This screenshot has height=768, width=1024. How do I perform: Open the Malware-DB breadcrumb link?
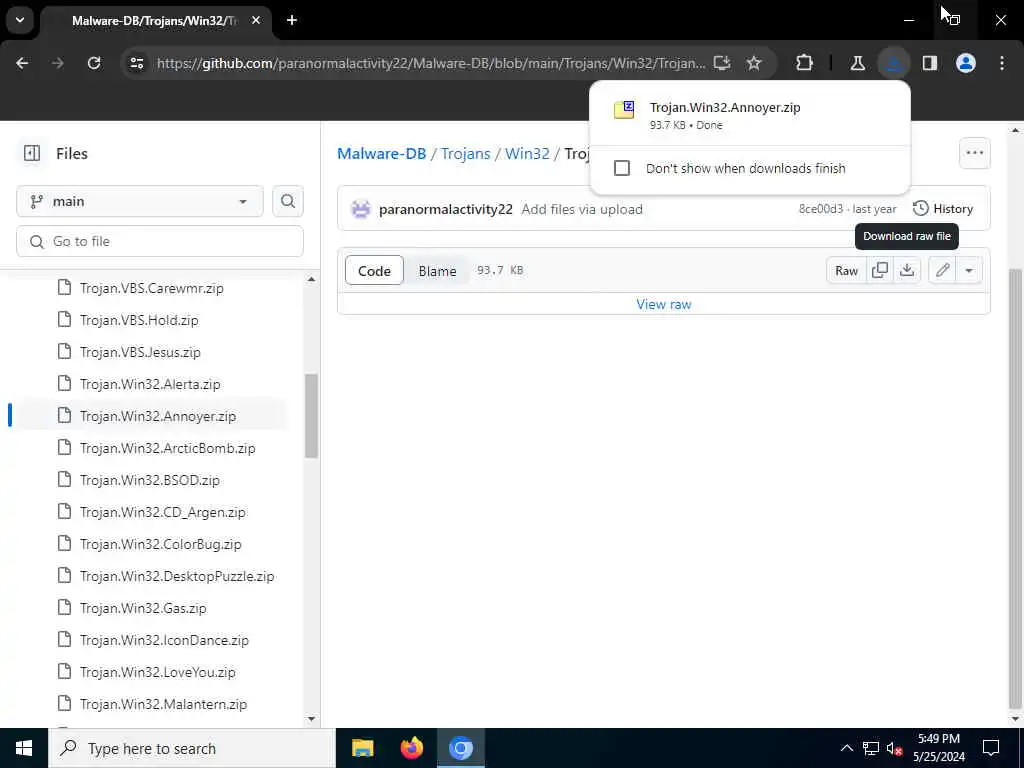click(x=381, y=153)
